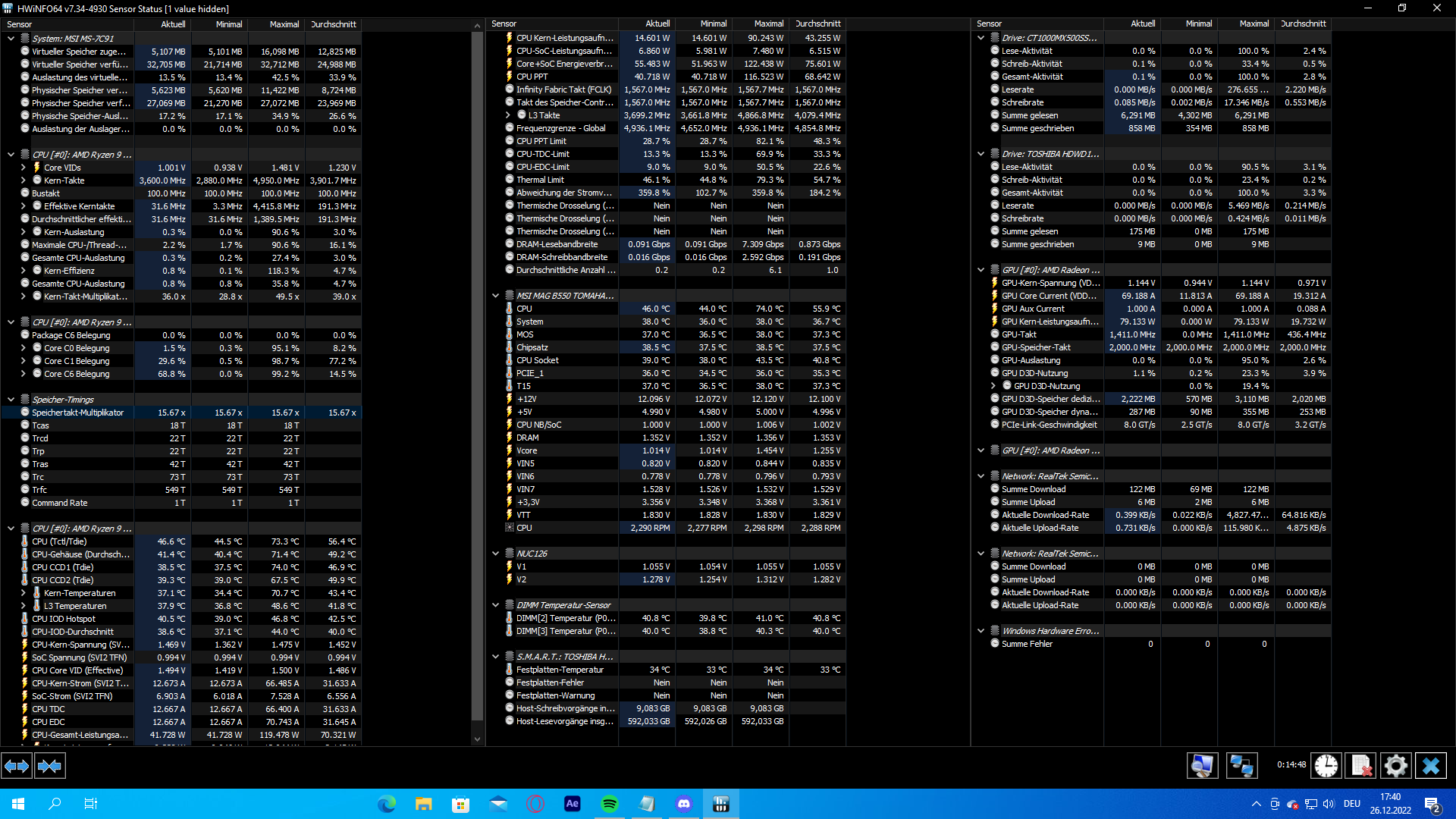Collapse the System: MSI MS-7C91 group
Viewport: 1456px width, 819px height.
coord(11,38)
